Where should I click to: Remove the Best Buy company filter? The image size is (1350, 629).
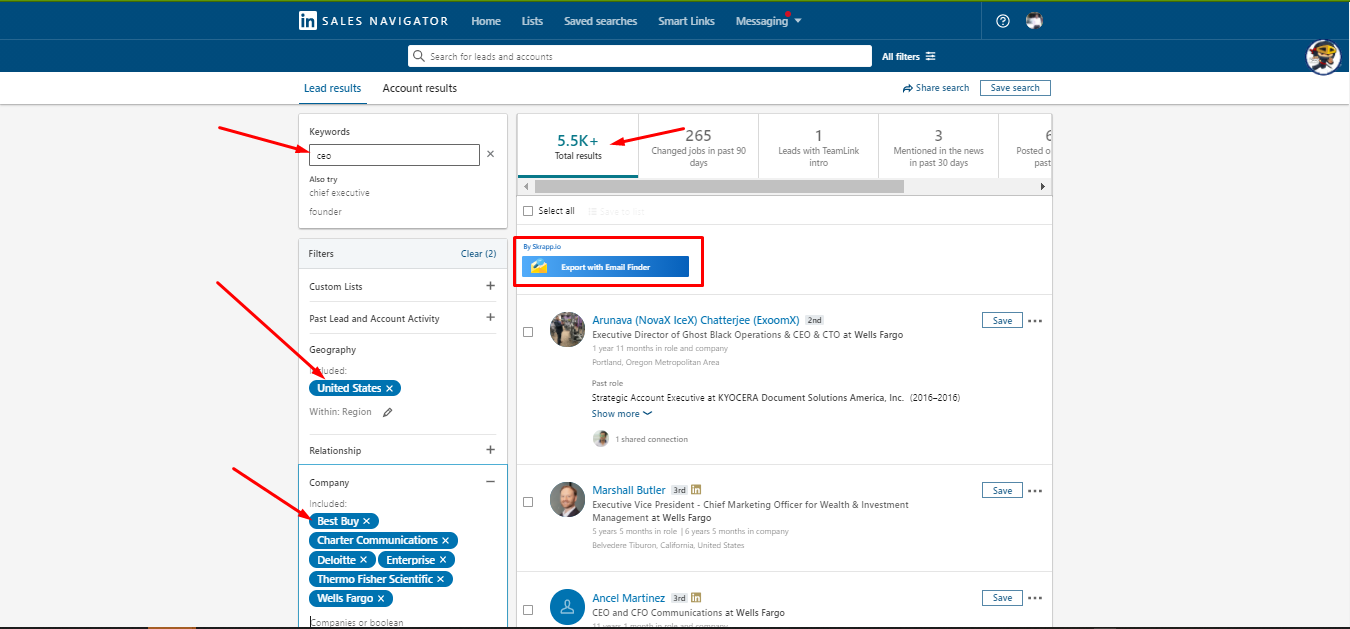coord(367,521)
